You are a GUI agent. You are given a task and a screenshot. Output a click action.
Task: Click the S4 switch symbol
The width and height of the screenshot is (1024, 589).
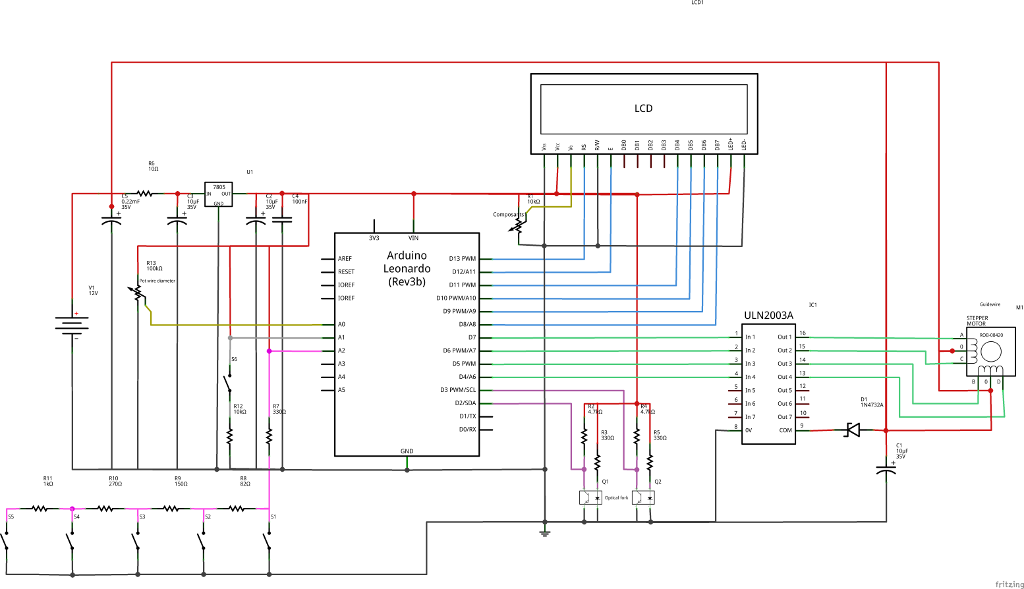(71, 541)
